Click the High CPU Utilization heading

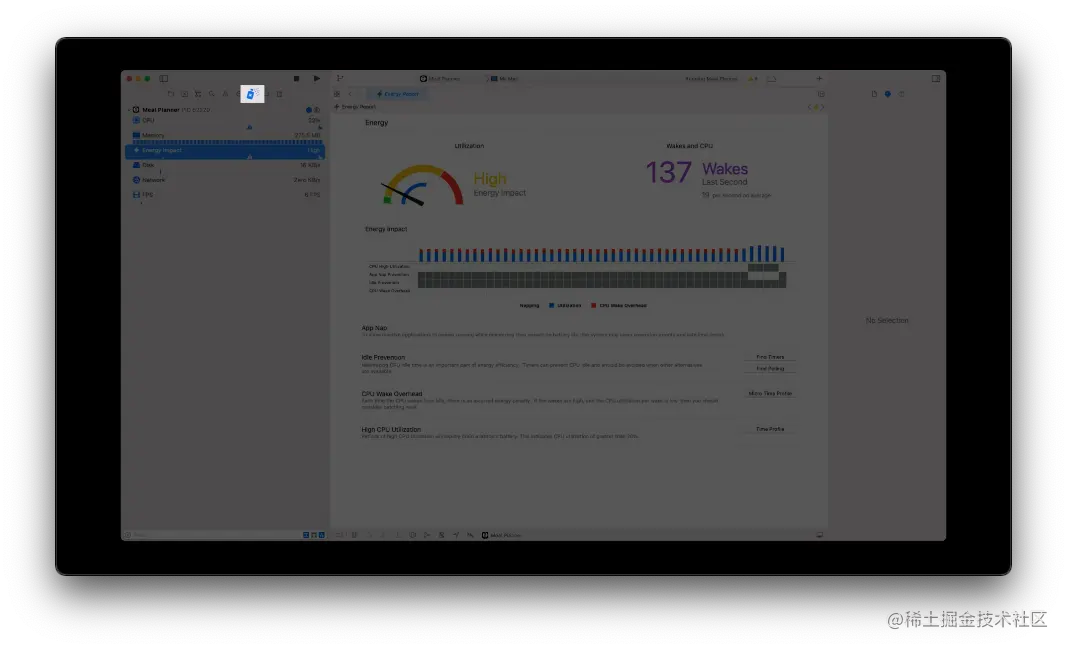391,430
